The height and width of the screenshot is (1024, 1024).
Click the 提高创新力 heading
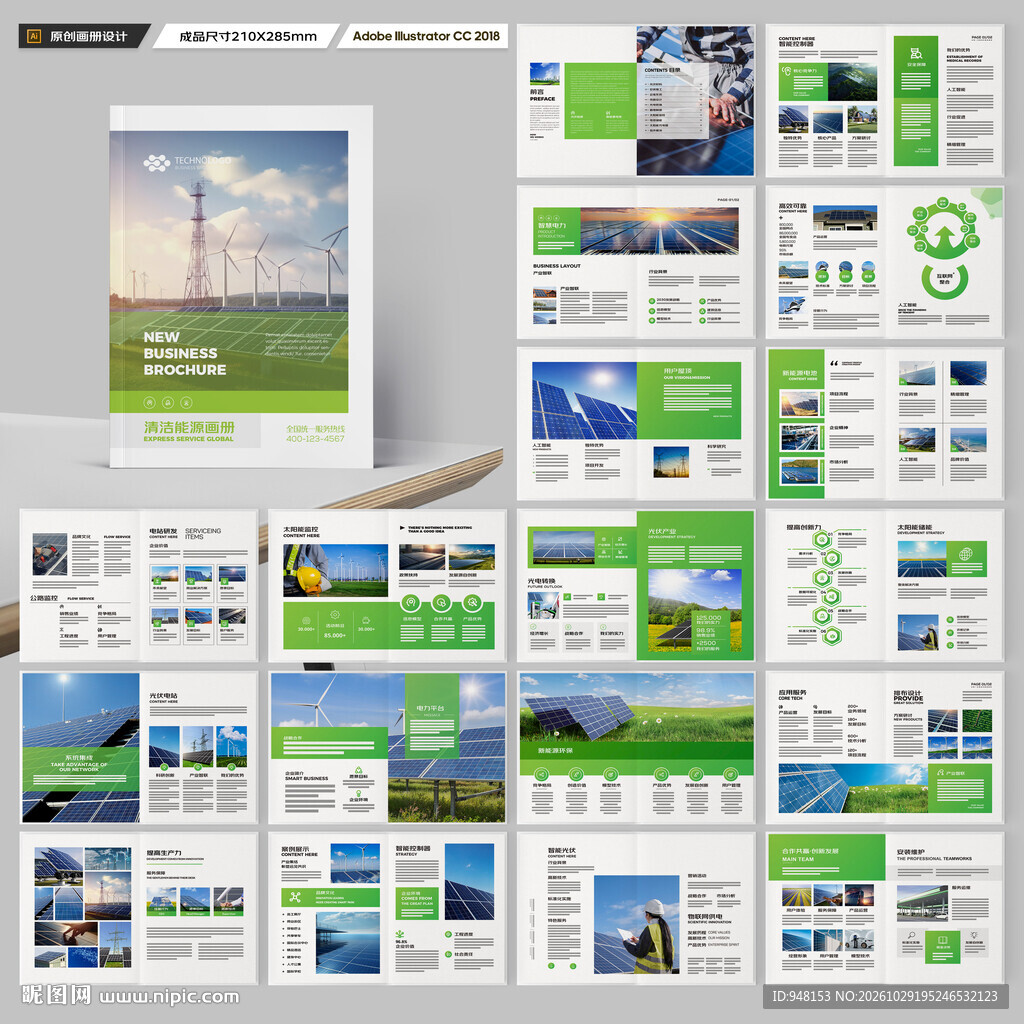coord(804,527)
